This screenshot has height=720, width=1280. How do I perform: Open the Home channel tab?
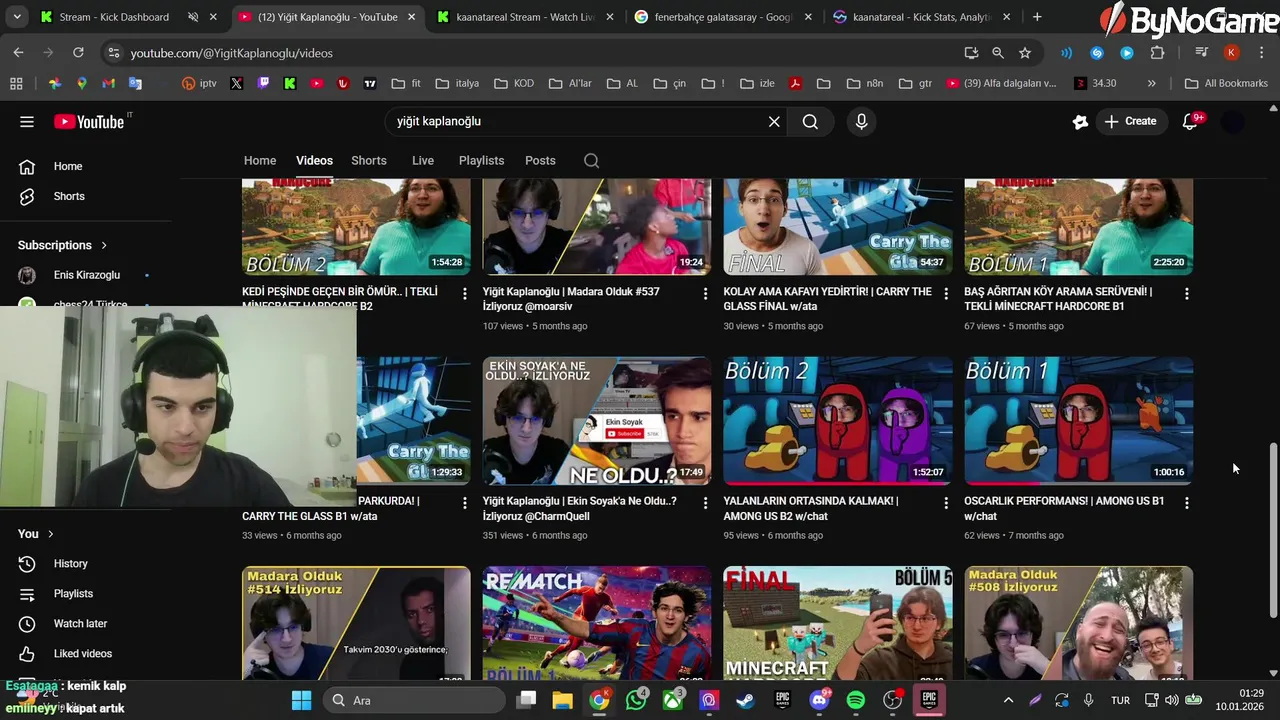click(260, 161)
